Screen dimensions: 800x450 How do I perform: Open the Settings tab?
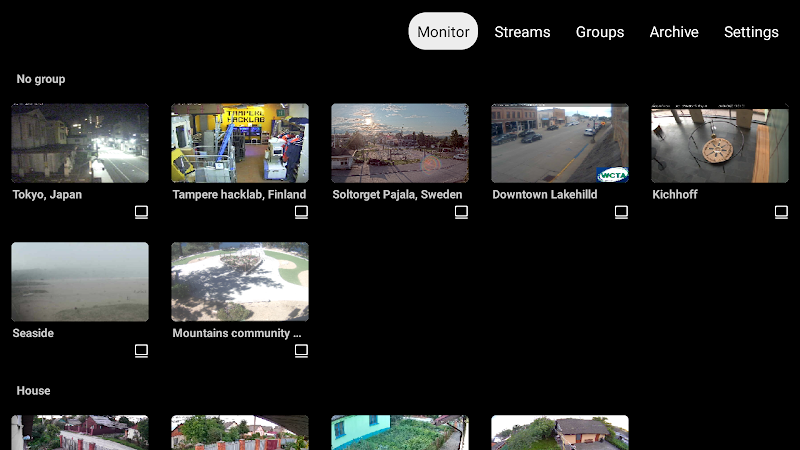[751, 32]
